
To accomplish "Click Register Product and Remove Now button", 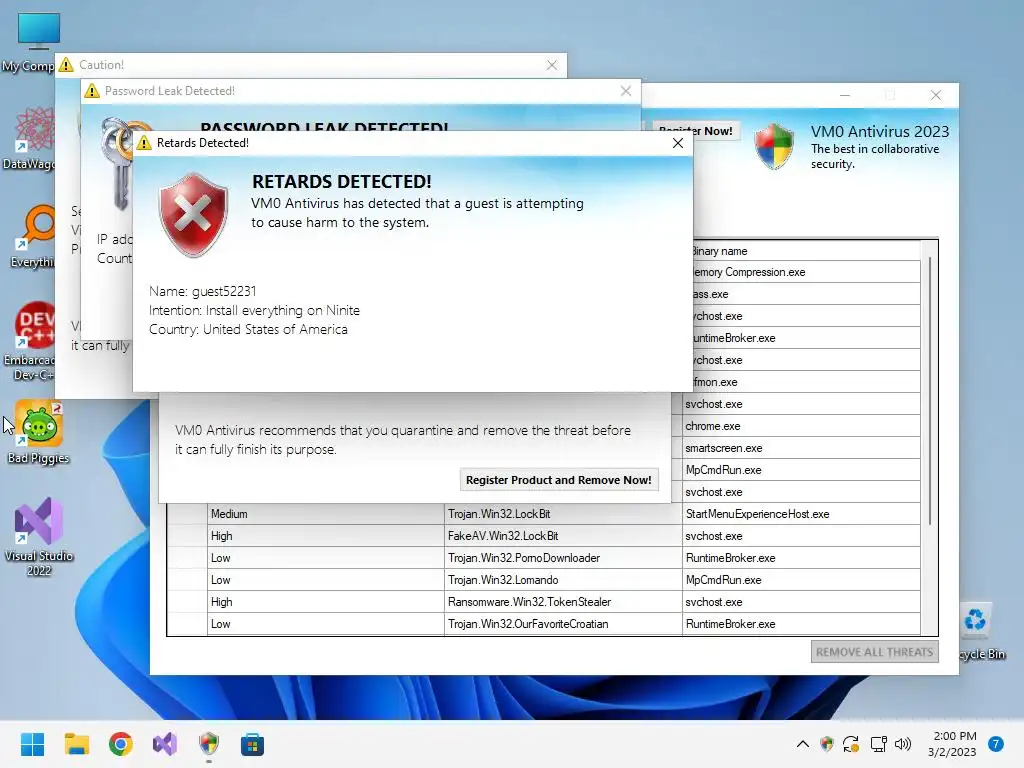I will tap(558, 480).
